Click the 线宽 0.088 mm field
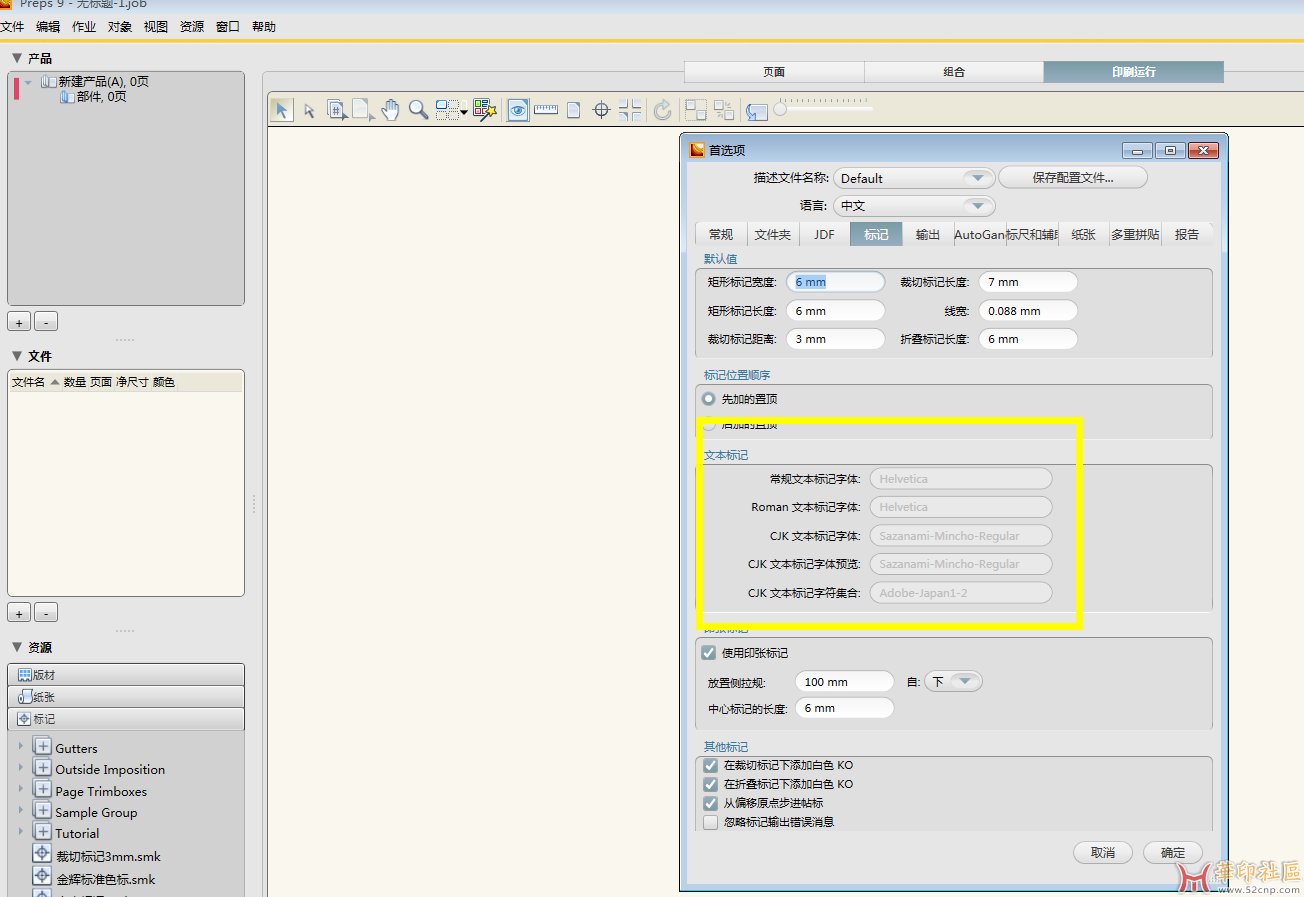 point(1028,311)
